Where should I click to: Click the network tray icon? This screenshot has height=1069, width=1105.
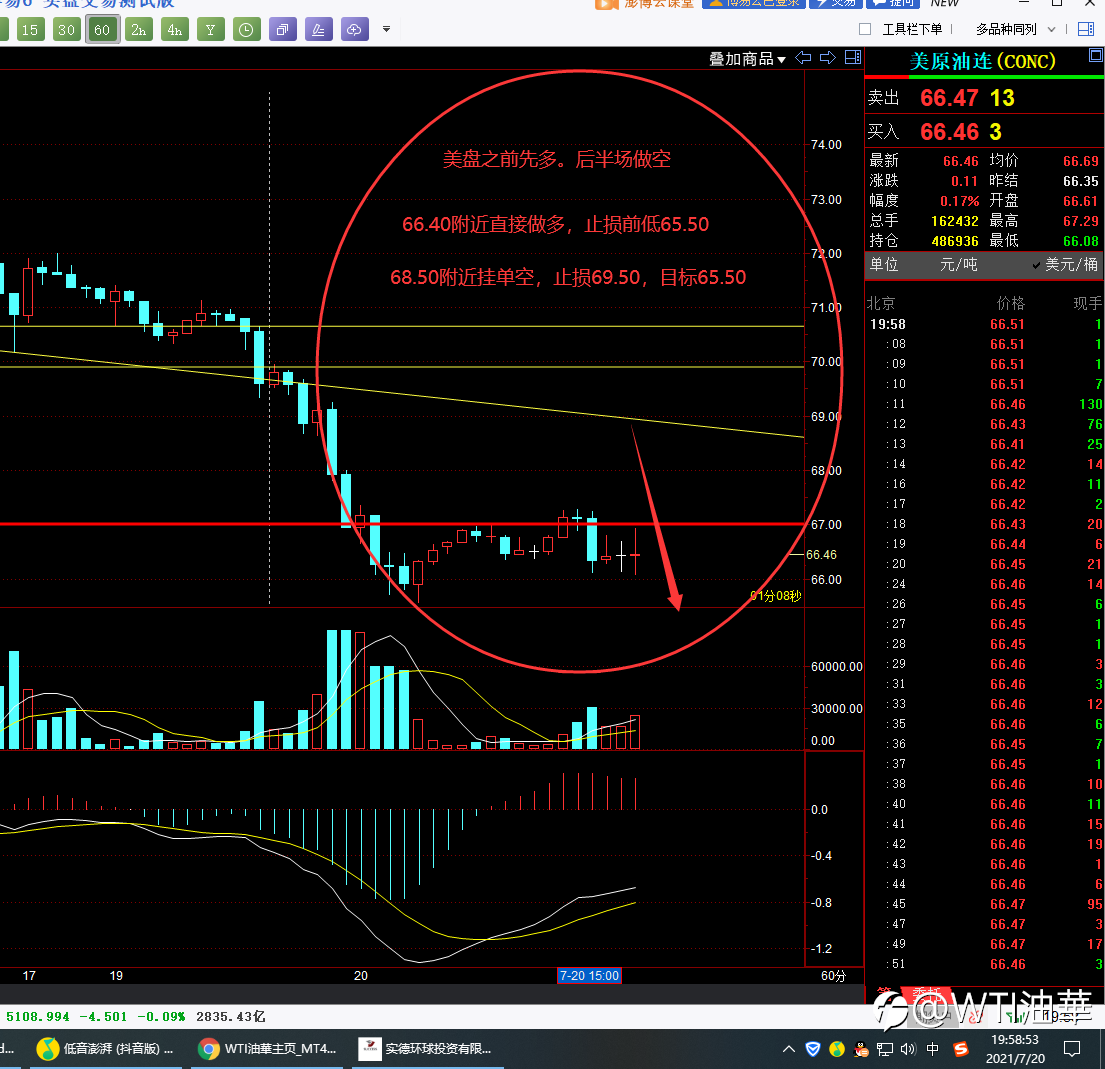point(884,1049)
